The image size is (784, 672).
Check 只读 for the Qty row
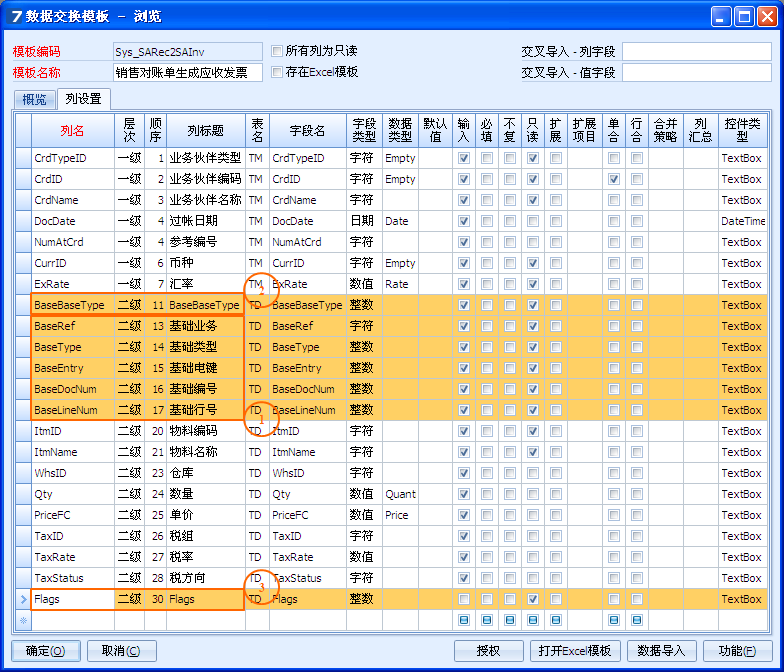click(x=532, y=494)
